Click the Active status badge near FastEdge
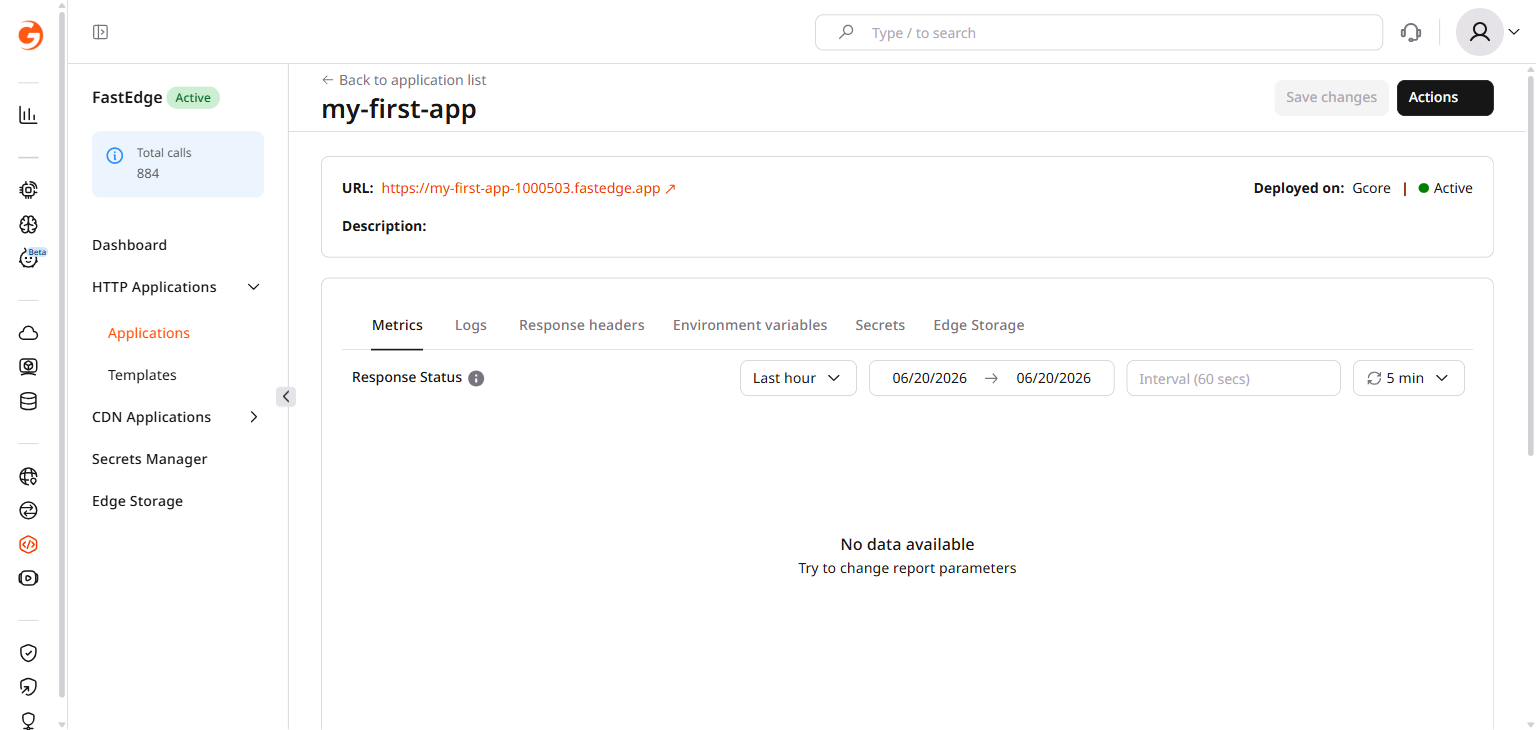1536x730 pixels. coord(193,98)
